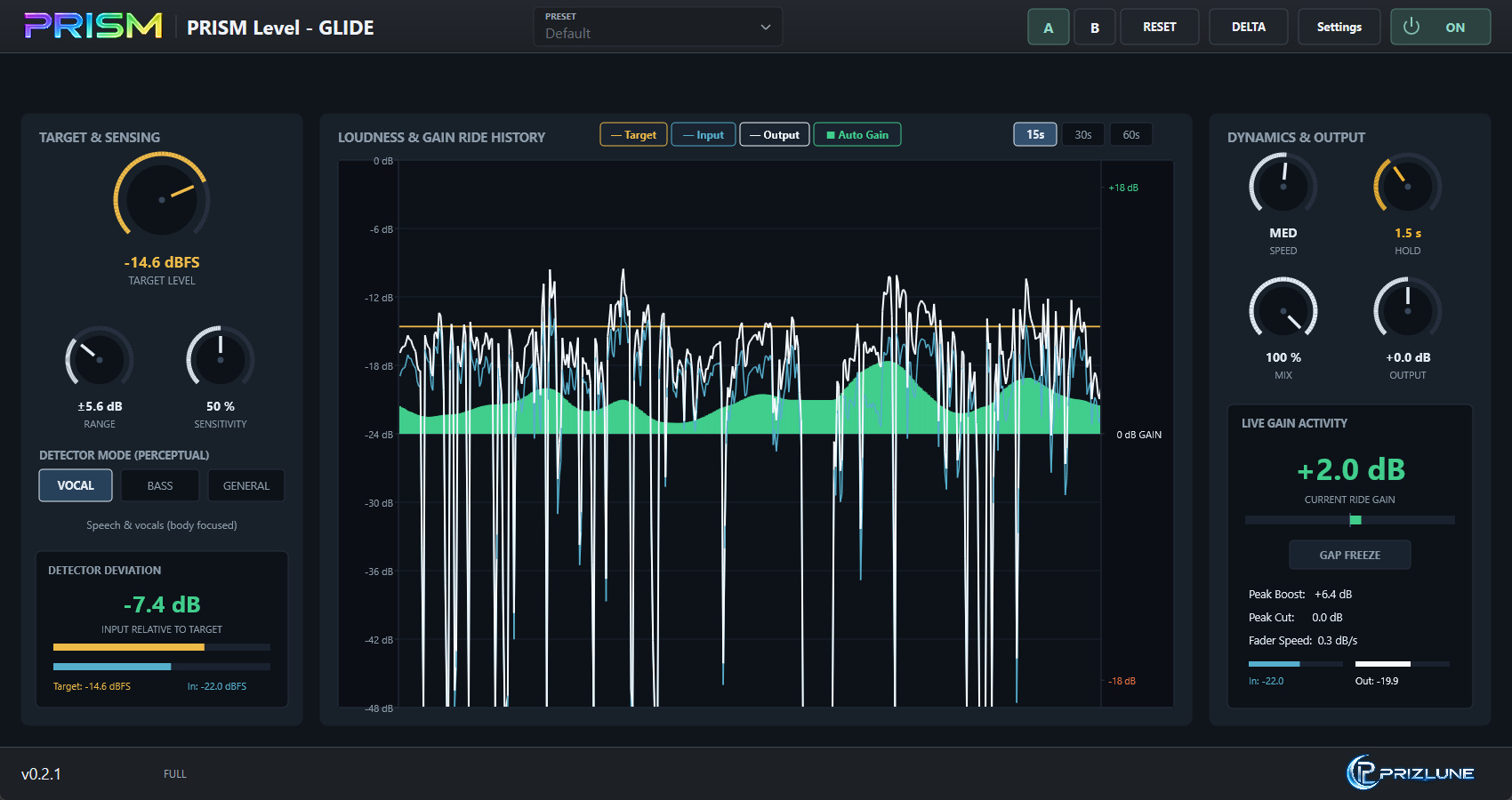Click the RESET button
This screenshot has width=1512, height=800.
[1159, 27]
